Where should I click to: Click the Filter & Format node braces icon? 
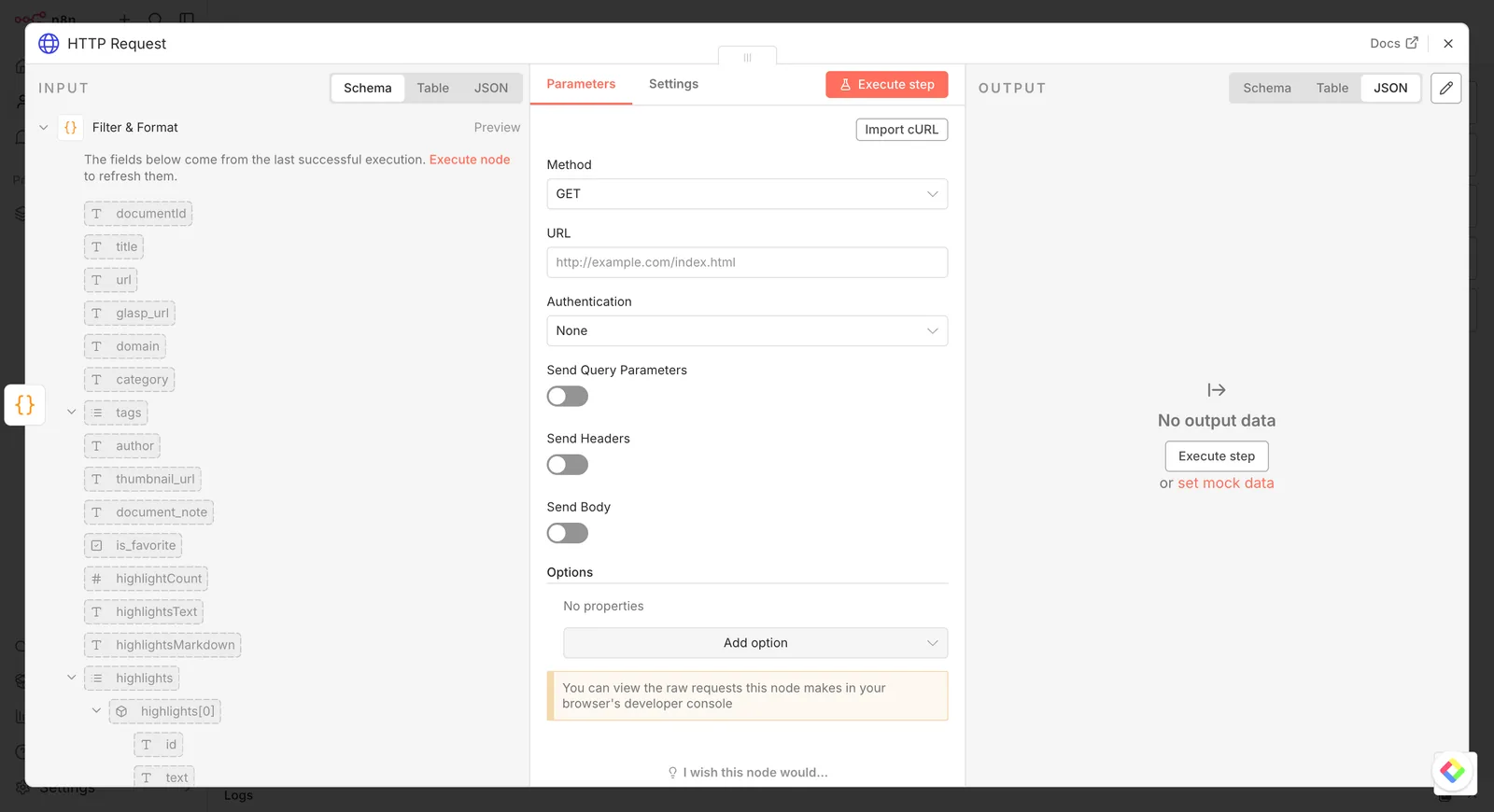(71, 128)
